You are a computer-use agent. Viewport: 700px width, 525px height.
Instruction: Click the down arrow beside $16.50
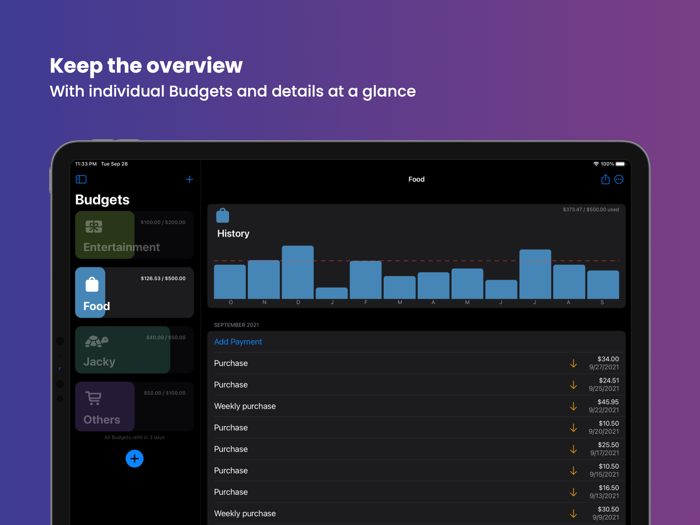(x=573, y=492)
